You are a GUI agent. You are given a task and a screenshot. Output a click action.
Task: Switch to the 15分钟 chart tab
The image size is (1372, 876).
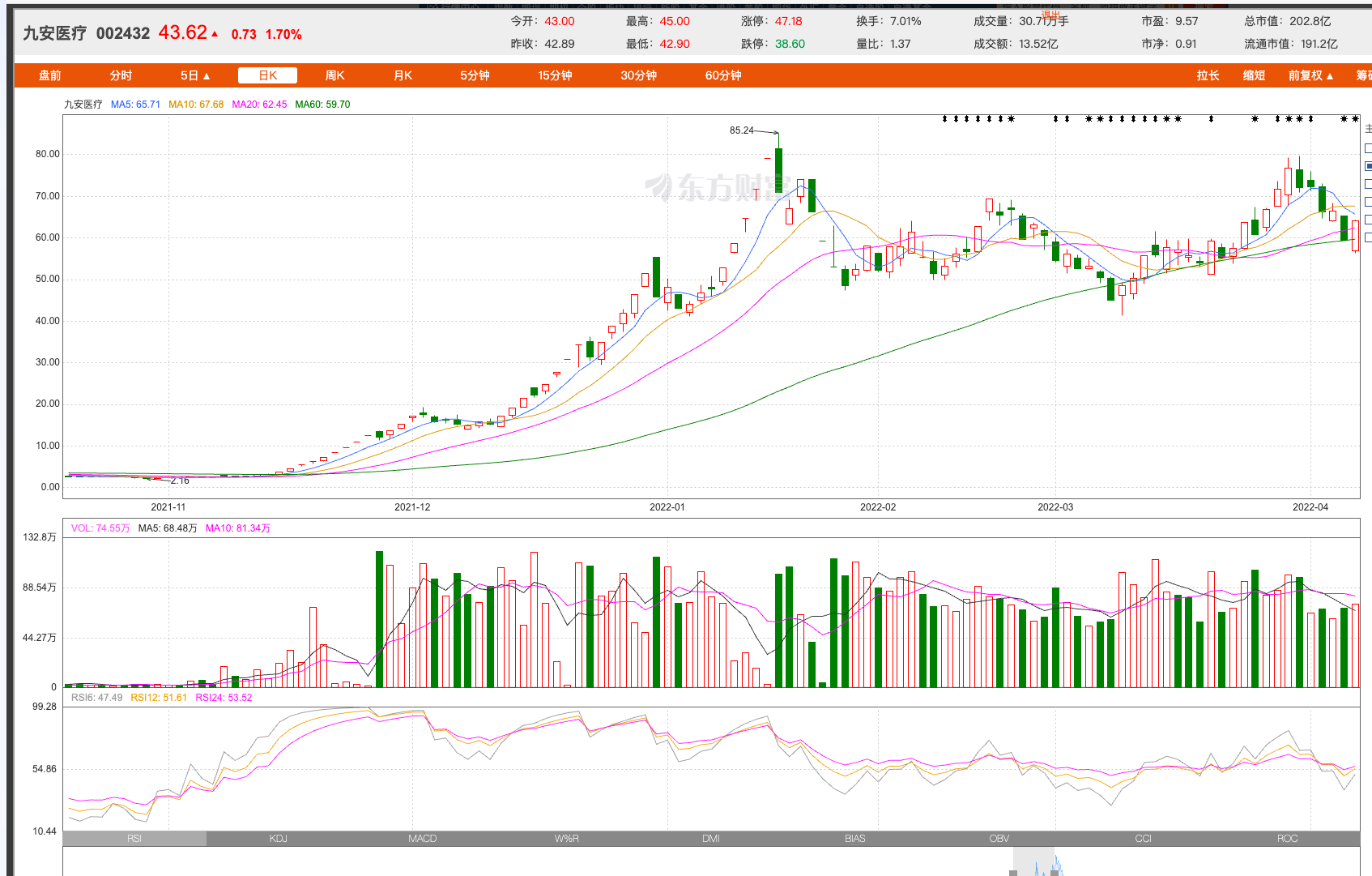[x=555, y=75]
